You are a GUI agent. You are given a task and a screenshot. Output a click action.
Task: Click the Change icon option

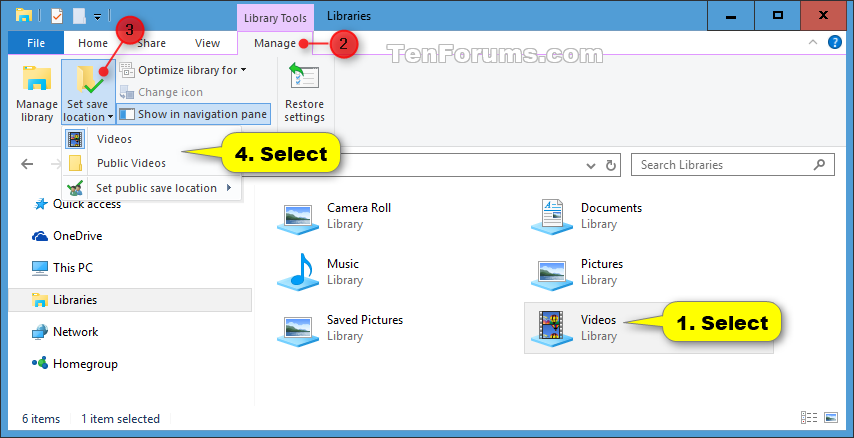pos(161,92)
